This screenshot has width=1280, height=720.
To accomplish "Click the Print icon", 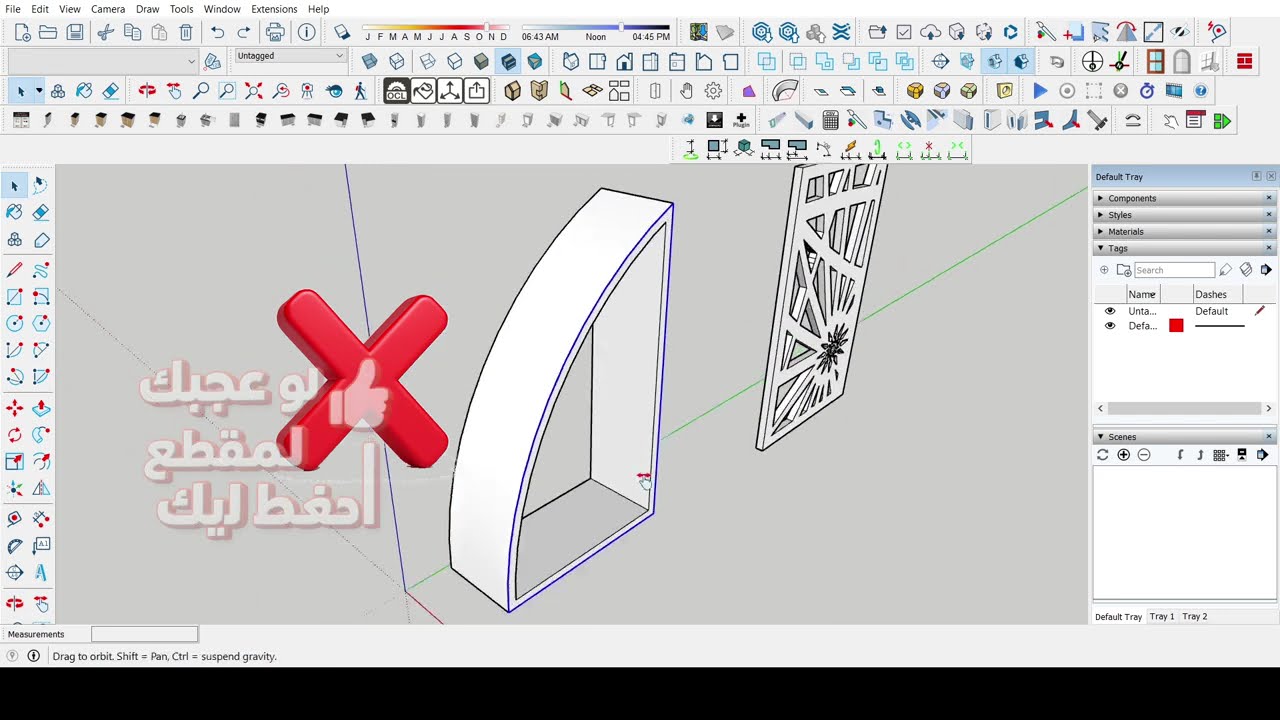I will coord(275,33).
